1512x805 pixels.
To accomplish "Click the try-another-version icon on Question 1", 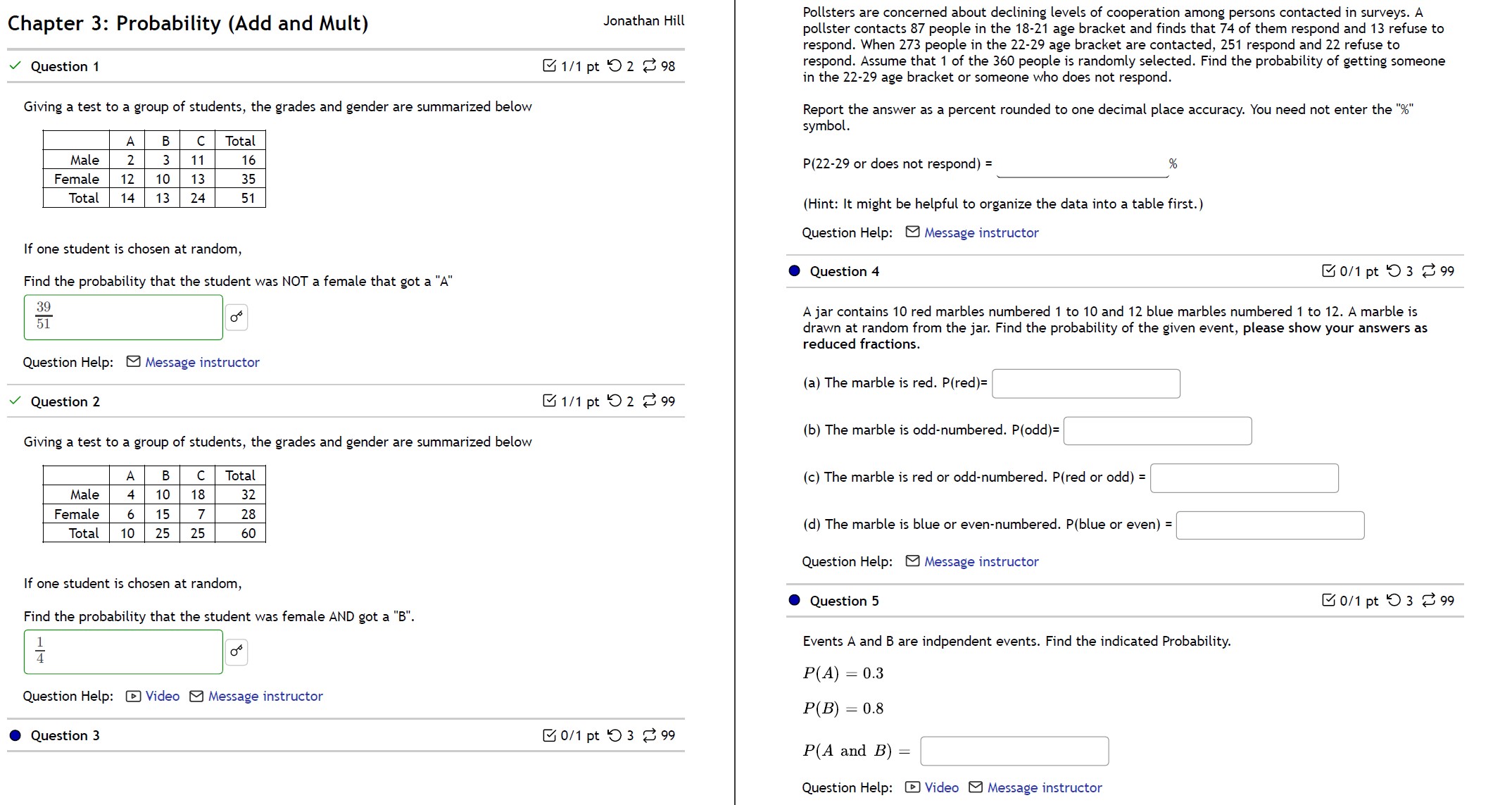I will pyautogui.click(x=650, y=66).
